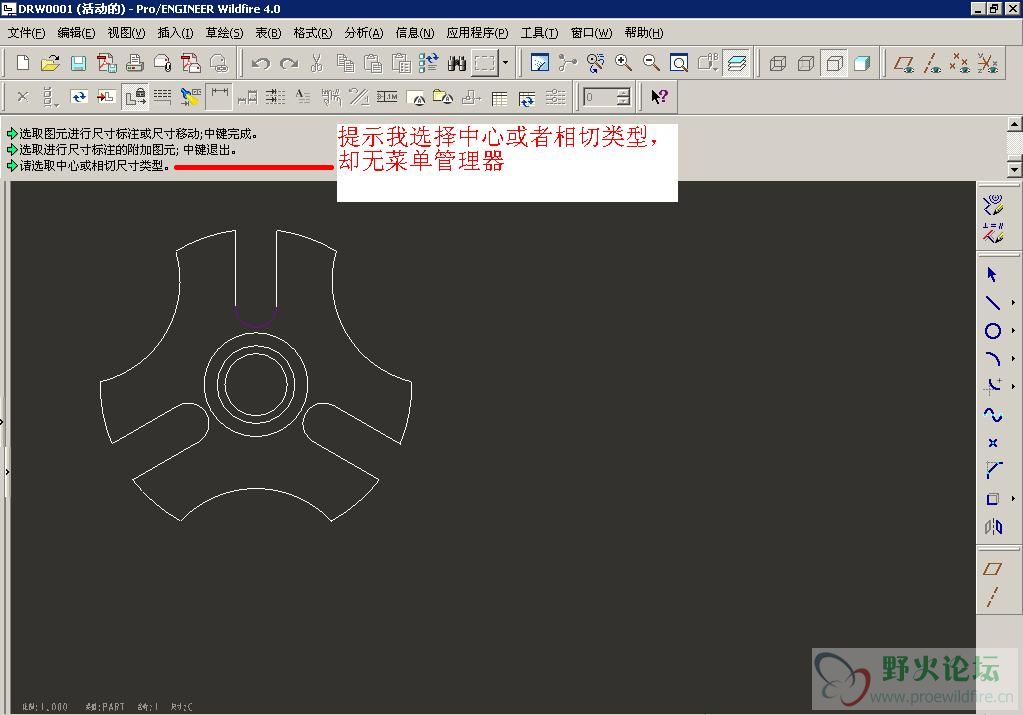Zoom out using the magnifier minus icon
Image resolution: width=1023 pixels, height=715 pixels.
(650, 63)
